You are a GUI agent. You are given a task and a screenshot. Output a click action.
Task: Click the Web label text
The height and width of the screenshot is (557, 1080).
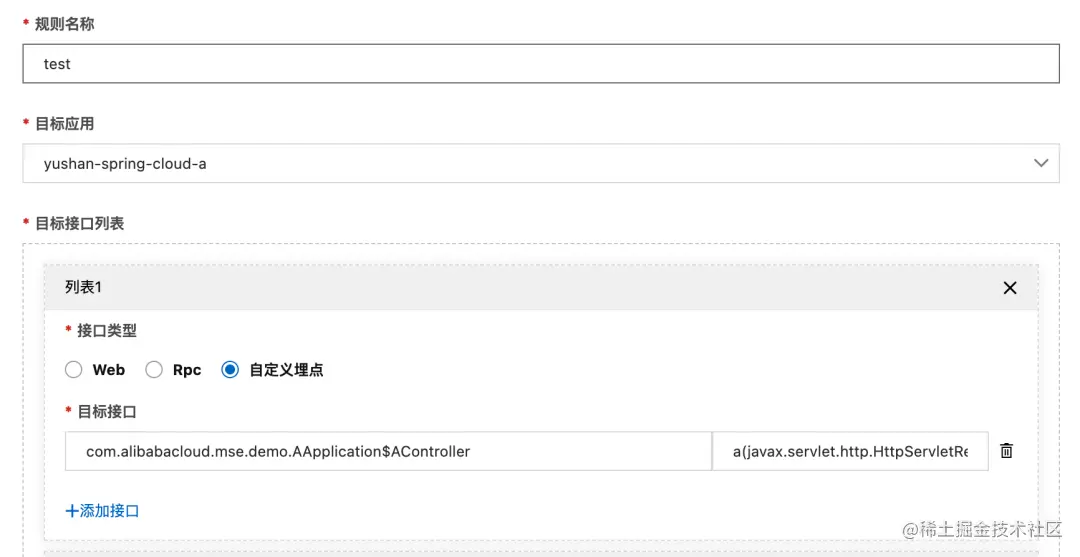(109, 370)
